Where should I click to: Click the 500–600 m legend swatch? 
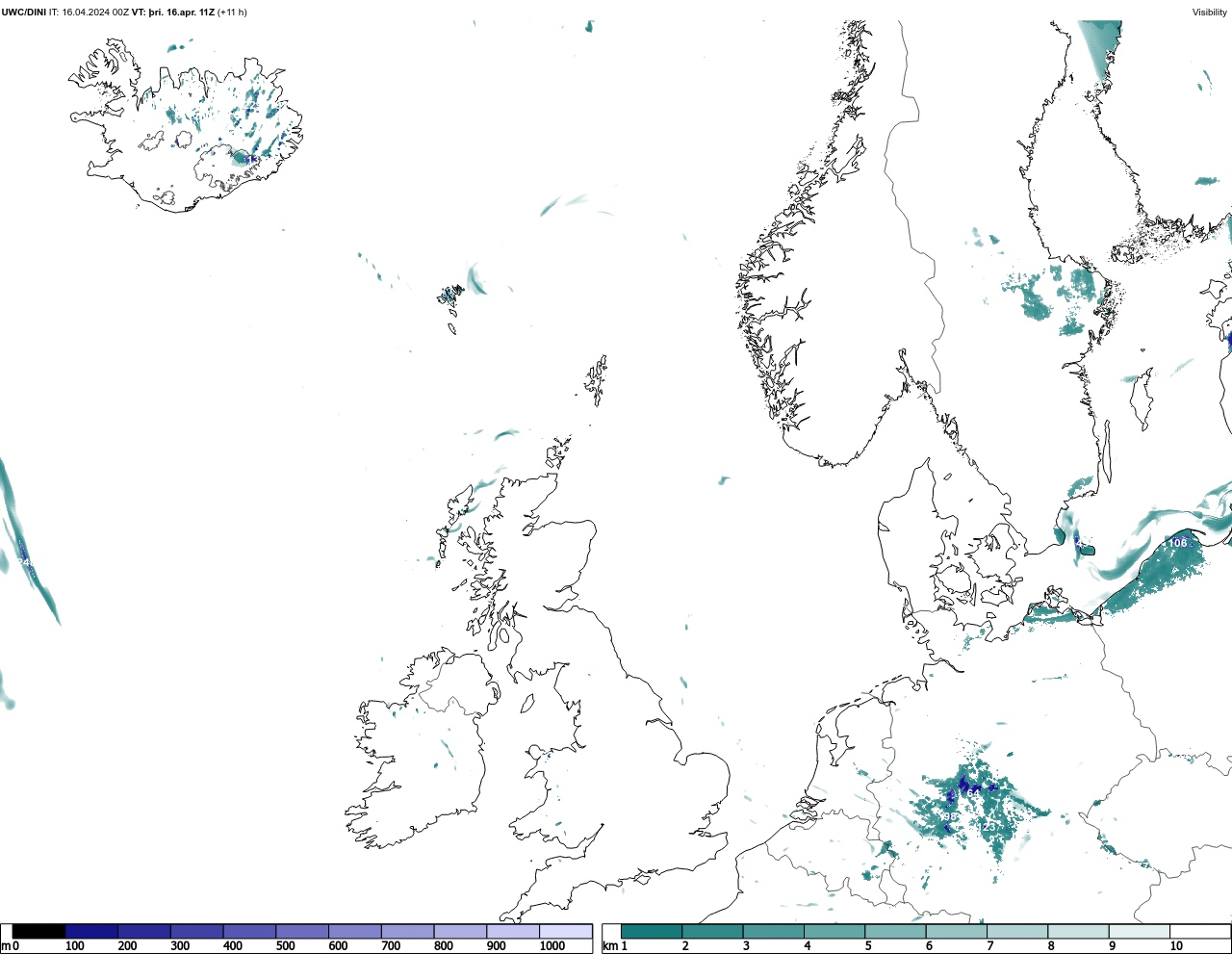click(302, 931)
